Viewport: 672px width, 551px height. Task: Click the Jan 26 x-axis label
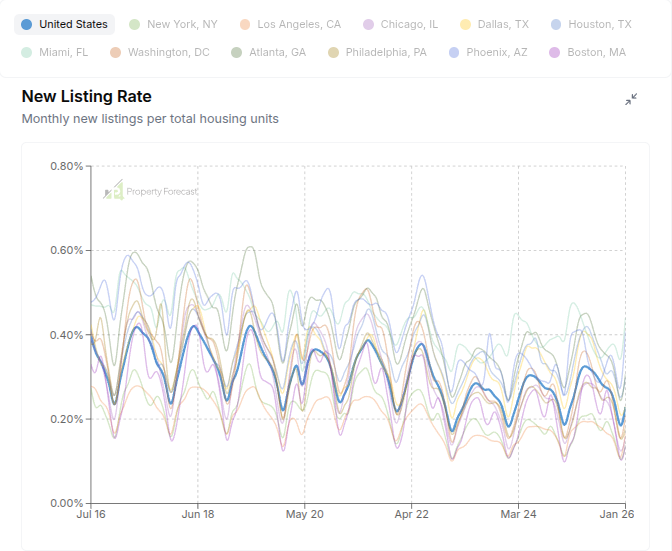[616, 514]
